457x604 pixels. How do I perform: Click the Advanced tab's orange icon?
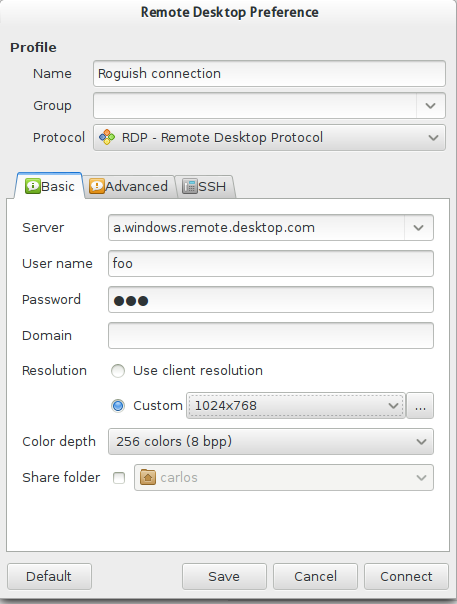coord(97,186)
